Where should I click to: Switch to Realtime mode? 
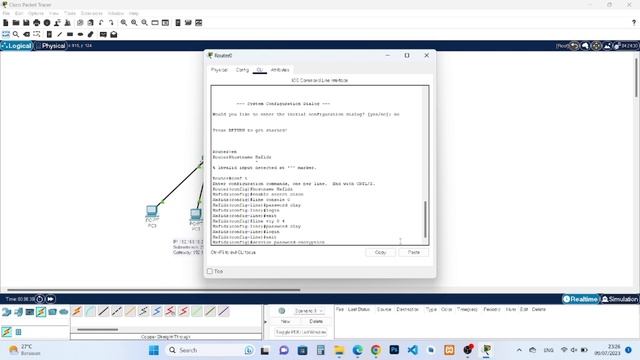tap(580, 299)
